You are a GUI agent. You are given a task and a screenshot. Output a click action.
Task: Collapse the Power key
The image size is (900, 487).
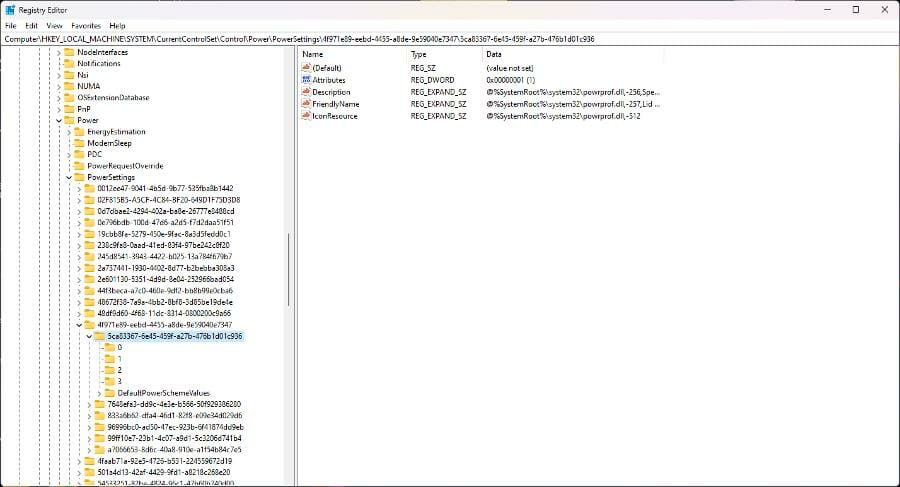click(59, 121)
